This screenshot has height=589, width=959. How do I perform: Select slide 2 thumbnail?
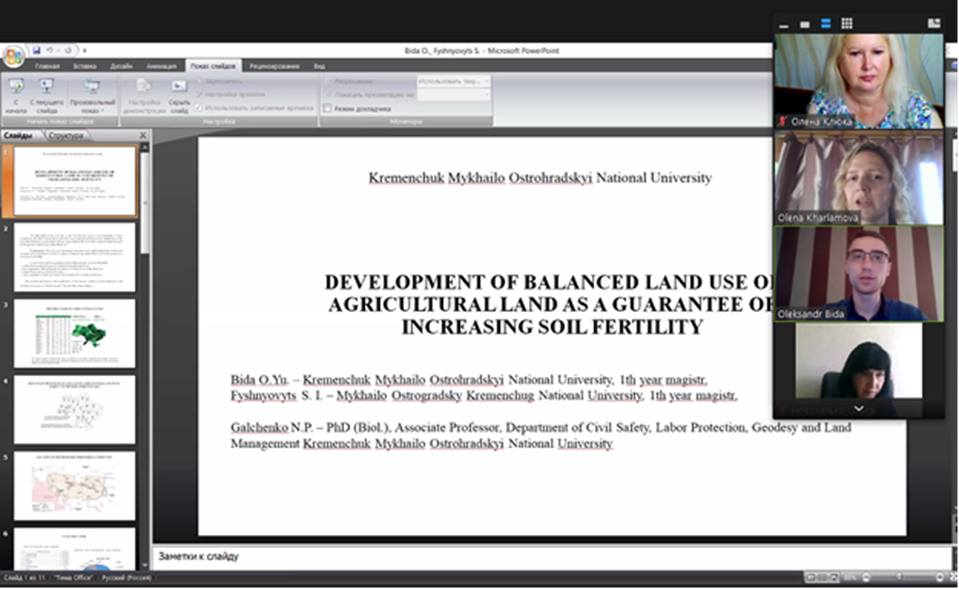[x=75, y=257]
